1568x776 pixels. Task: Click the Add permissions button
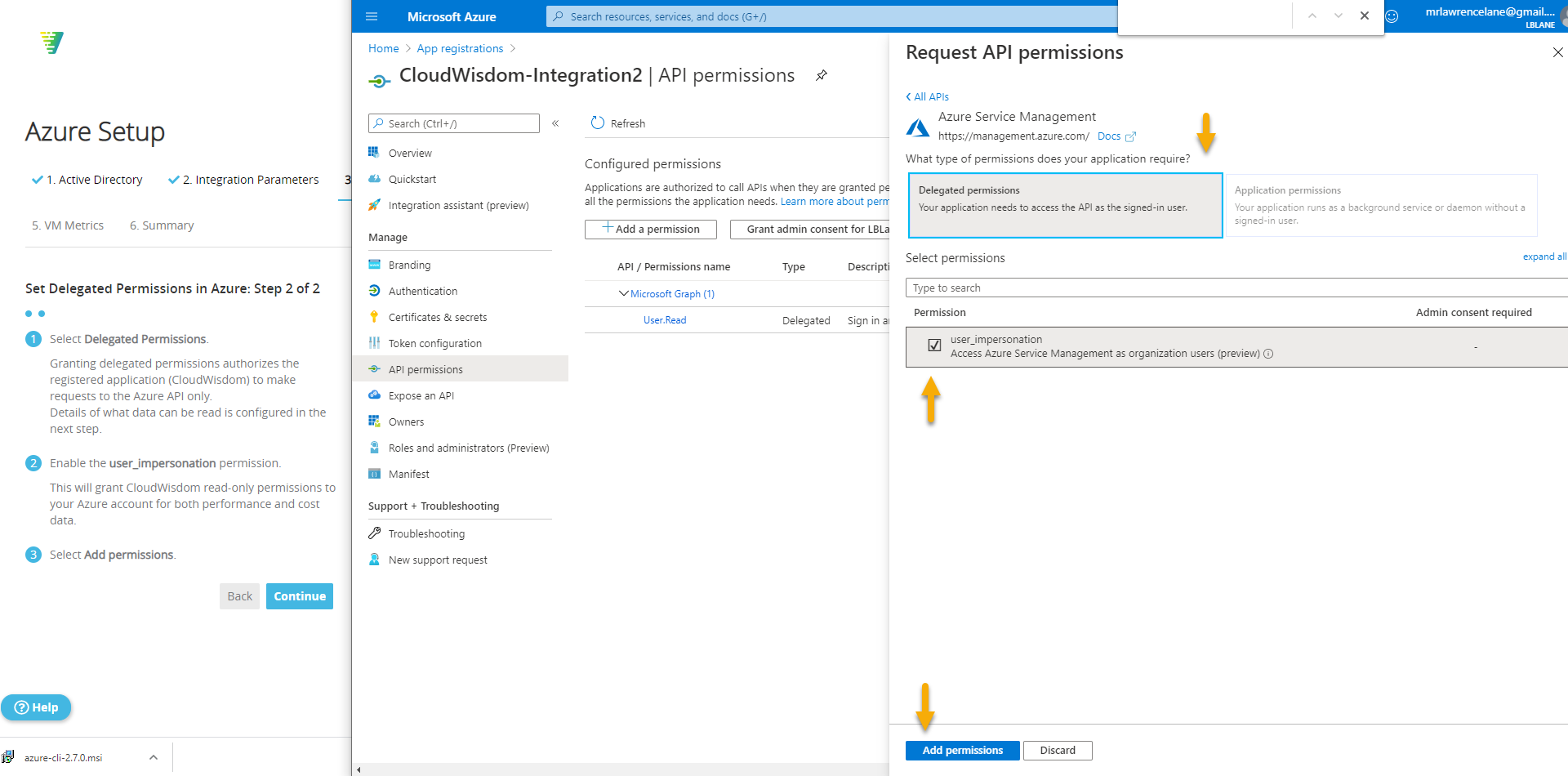[962, 751]
